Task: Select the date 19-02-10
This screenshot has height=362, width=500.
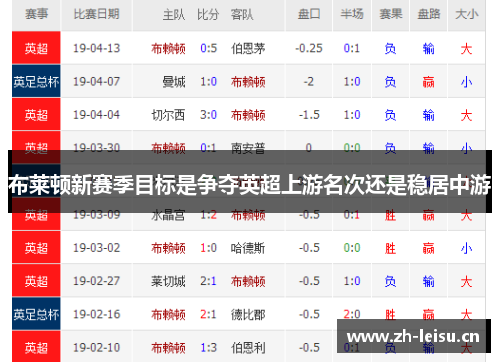Action: 96,348
